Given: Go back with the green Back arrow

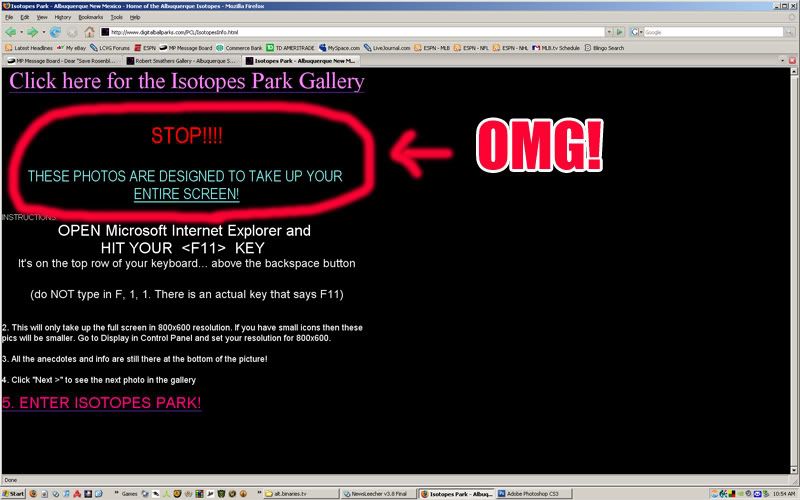Looking at the screenshot, I should tap(10, 32).
